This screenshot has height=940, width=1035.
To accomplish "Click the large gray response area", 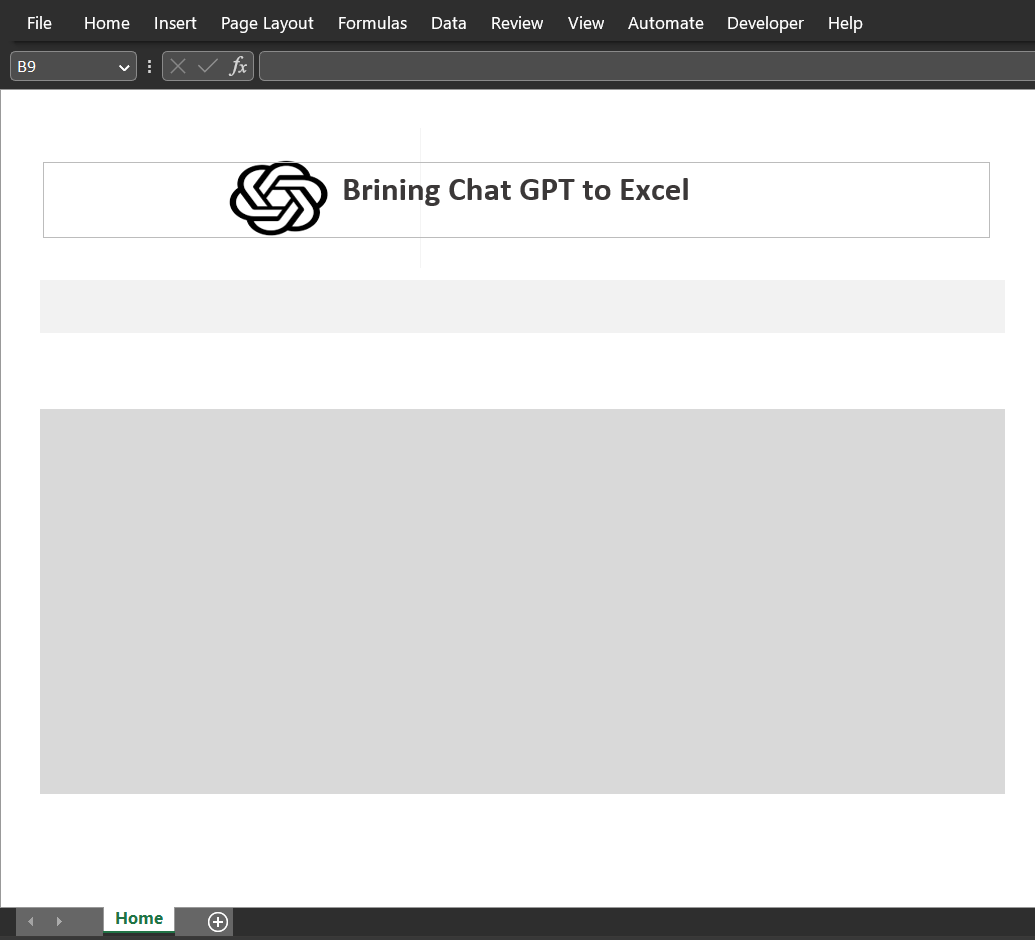I will coord(522,601).
